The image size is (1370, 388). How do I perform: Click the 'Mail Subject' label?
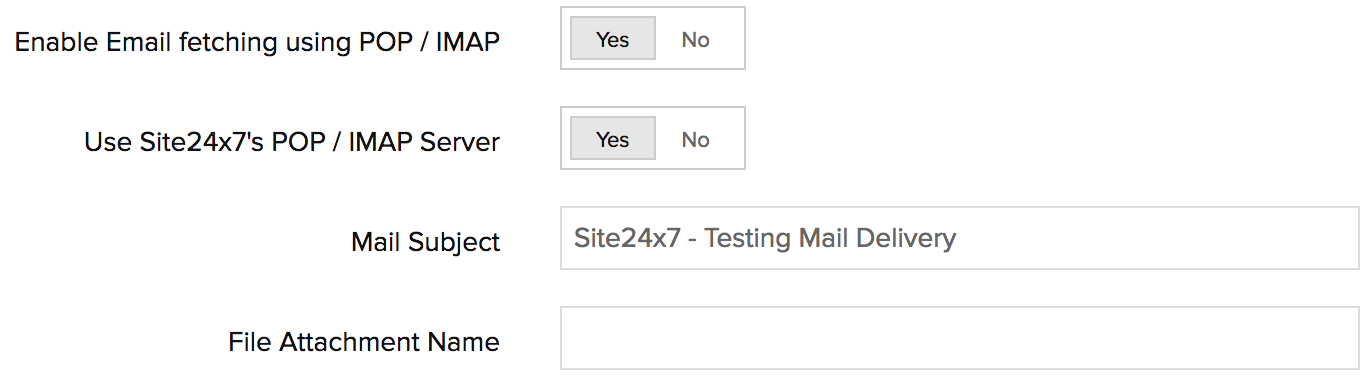point(426,242)
